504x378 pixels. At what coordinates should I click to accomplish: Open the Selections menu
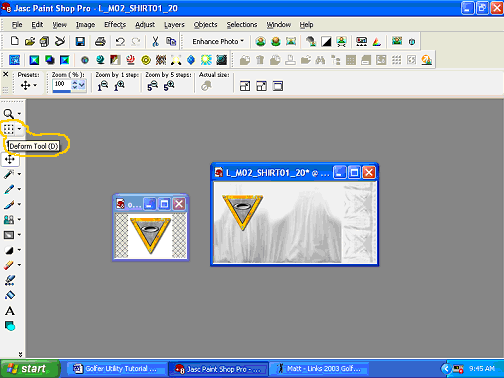click(x=242, y=25)
